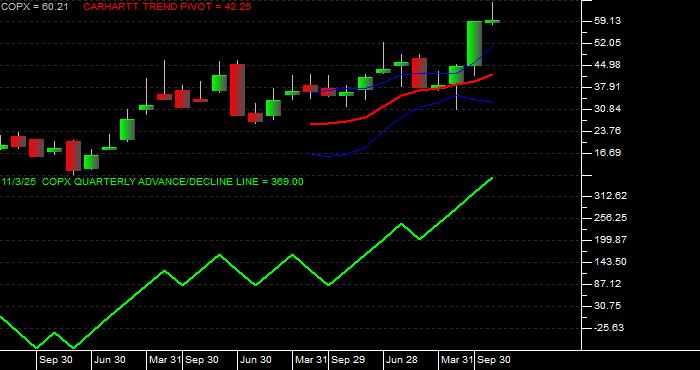
Task: Click the -25.63 advance/decline axis value
Action: (x=608, y=328)
